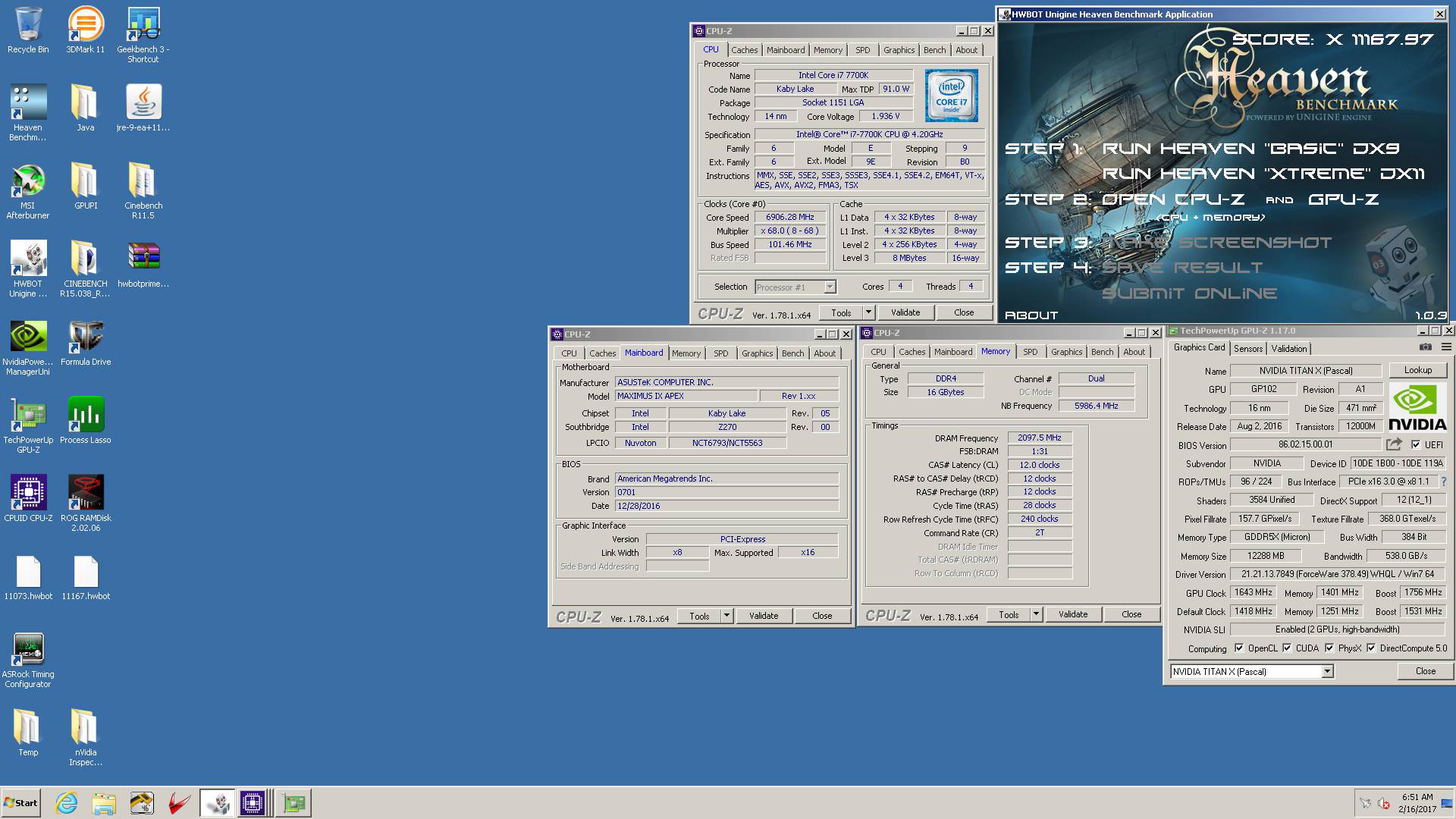This screenshot has height=819, width=1456.
Task: Click ABOUT in the HWBOT Heaven application
Action: click(1031, 315)
